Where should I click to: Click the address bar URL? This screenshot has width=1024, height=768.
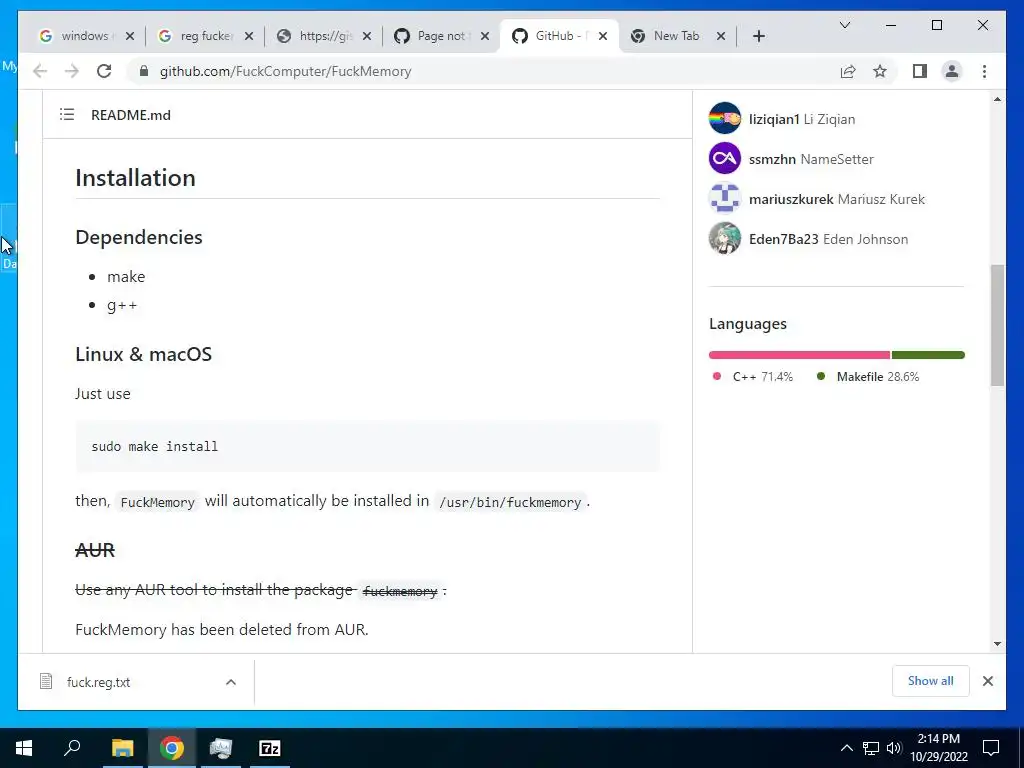(285, 71)
